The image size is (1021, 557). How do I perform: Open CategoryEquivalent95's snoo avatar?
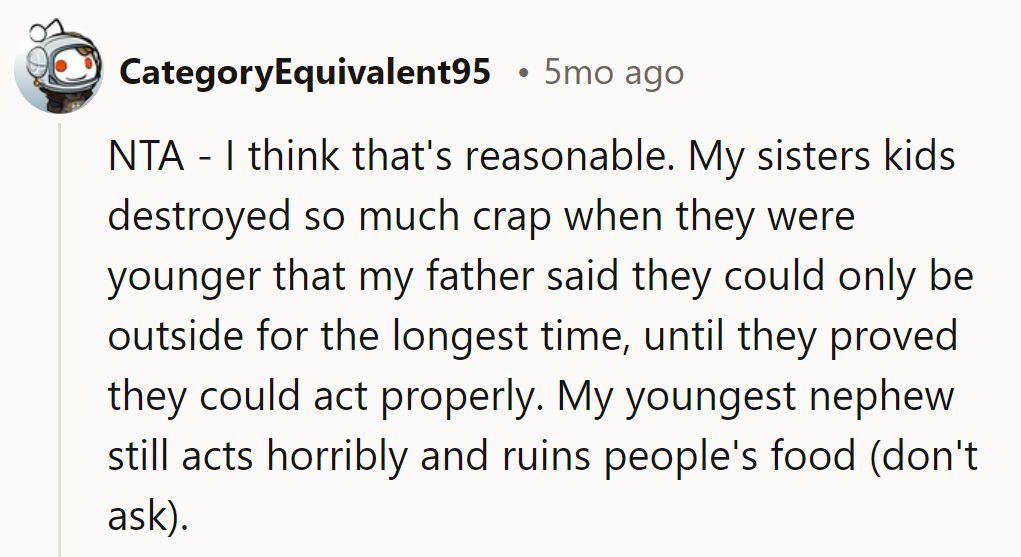57,71
